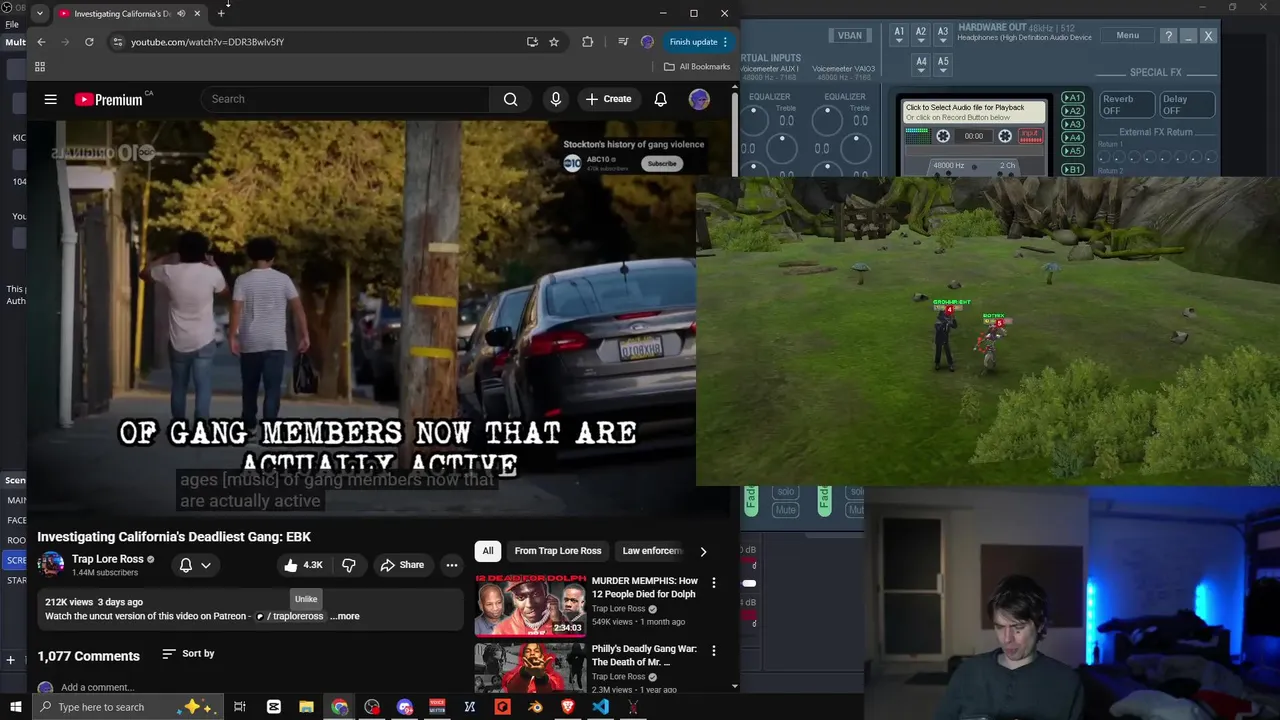Toggle cassette A2 output routing
This screenshot has width=1280, height=720.
1072,111
